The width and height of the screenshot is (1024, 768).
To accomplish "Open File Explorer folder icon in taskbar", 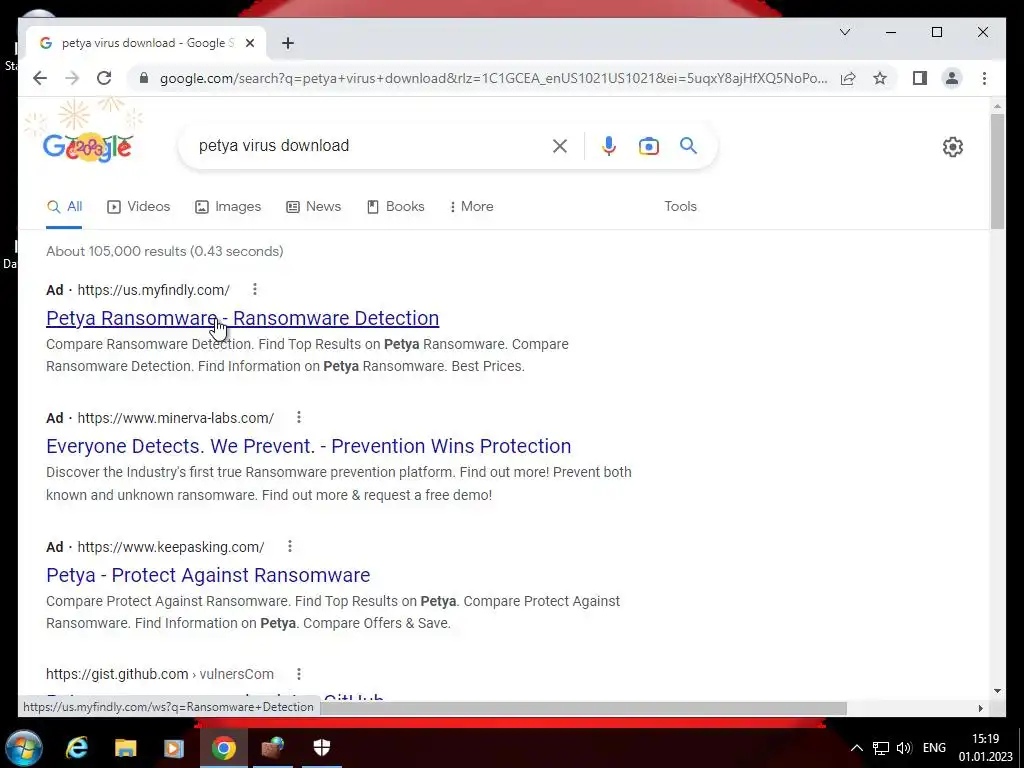I will click(x=125, y=748).
